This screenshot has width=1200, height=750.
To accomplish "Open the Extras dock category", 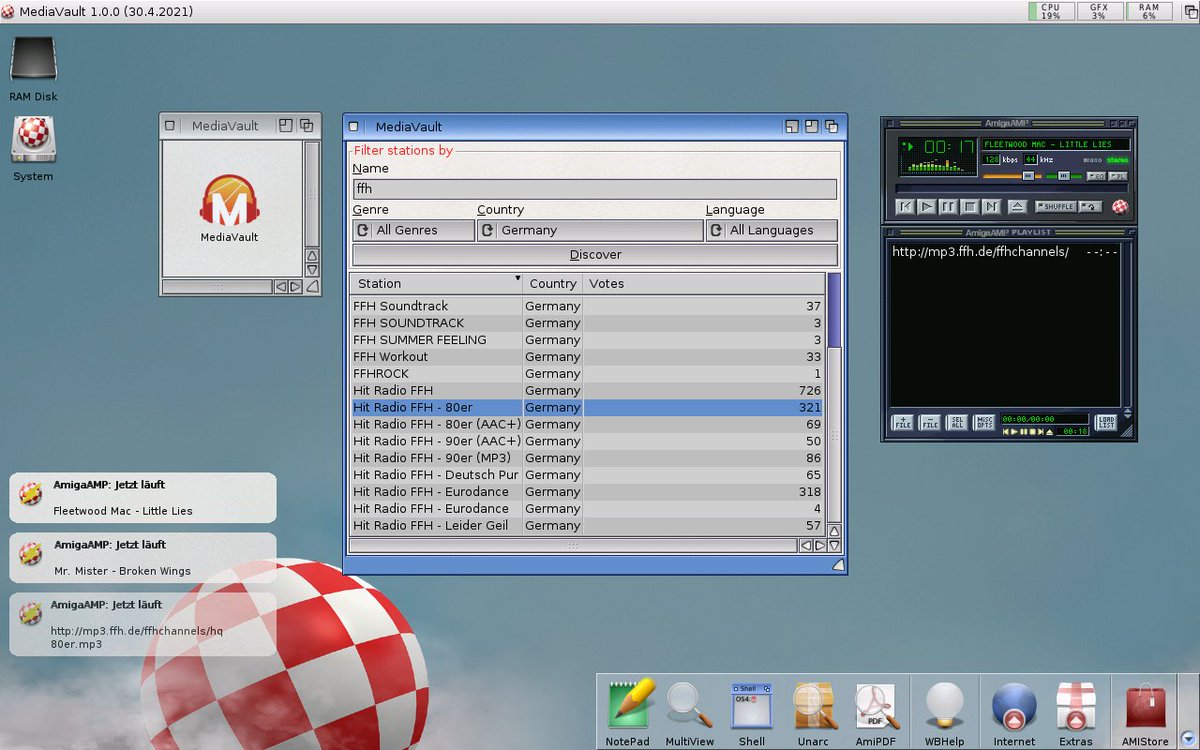I will point(1076,713).
